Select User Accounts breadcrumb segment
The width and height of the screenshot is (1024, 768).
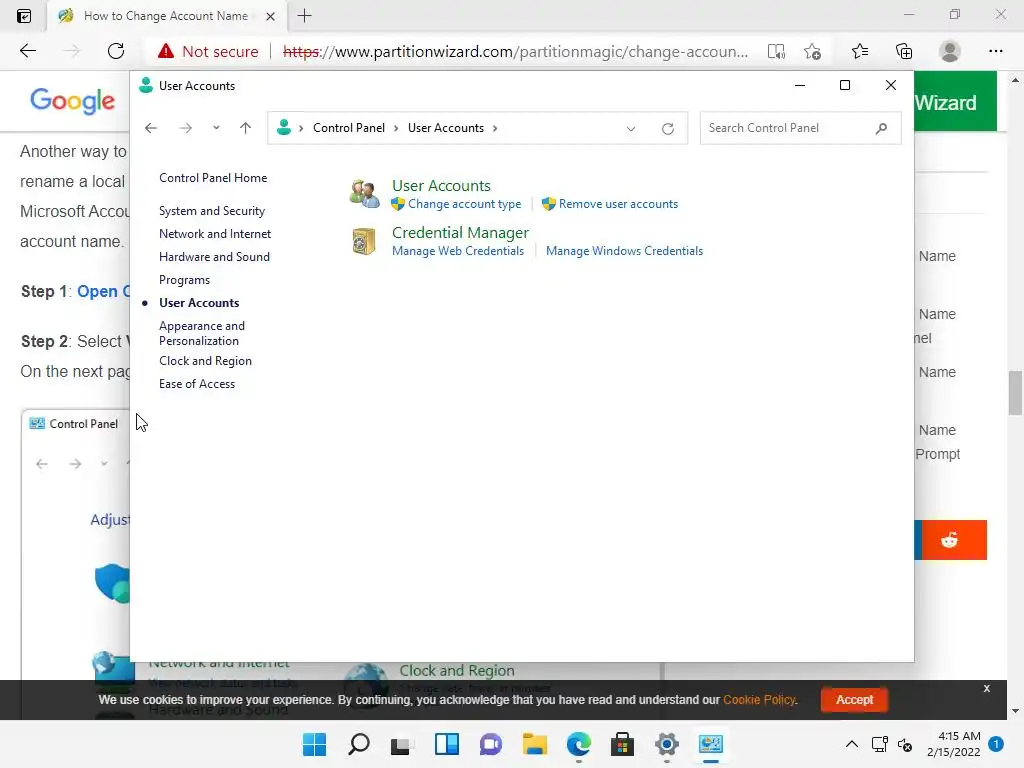[x=446, y=128]
